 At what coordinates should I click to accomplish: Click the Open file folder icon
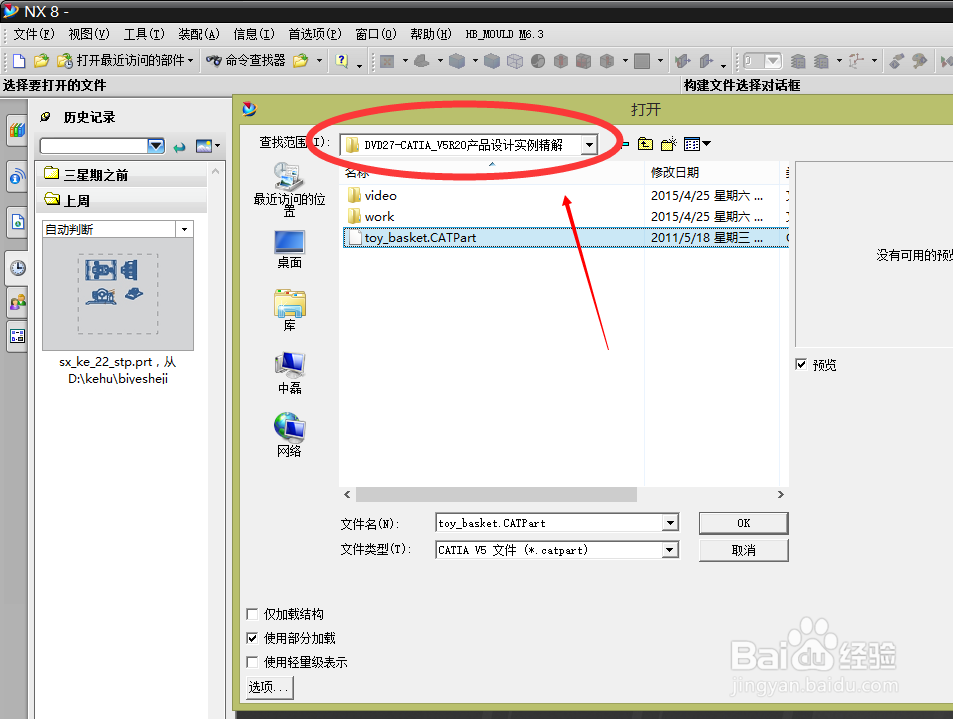tap(40, 60)
